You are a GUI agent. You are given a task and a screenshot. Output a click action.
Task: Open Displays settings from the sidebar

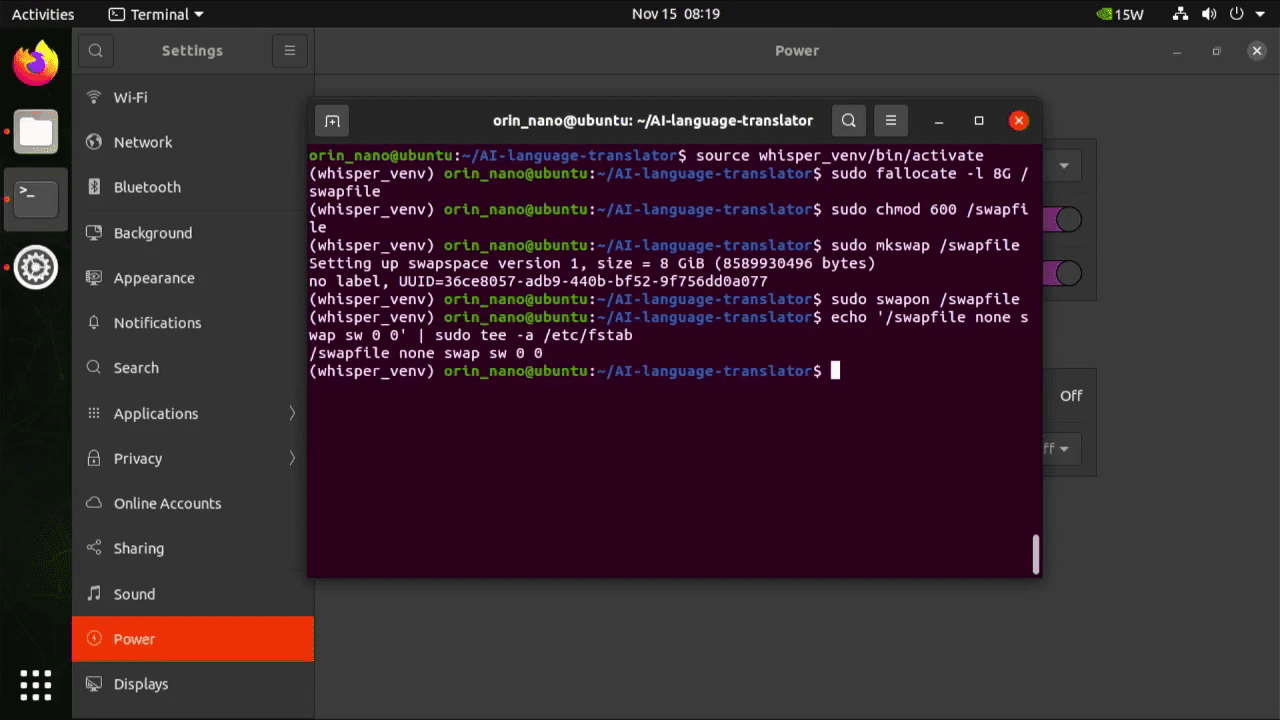(141, 684)
